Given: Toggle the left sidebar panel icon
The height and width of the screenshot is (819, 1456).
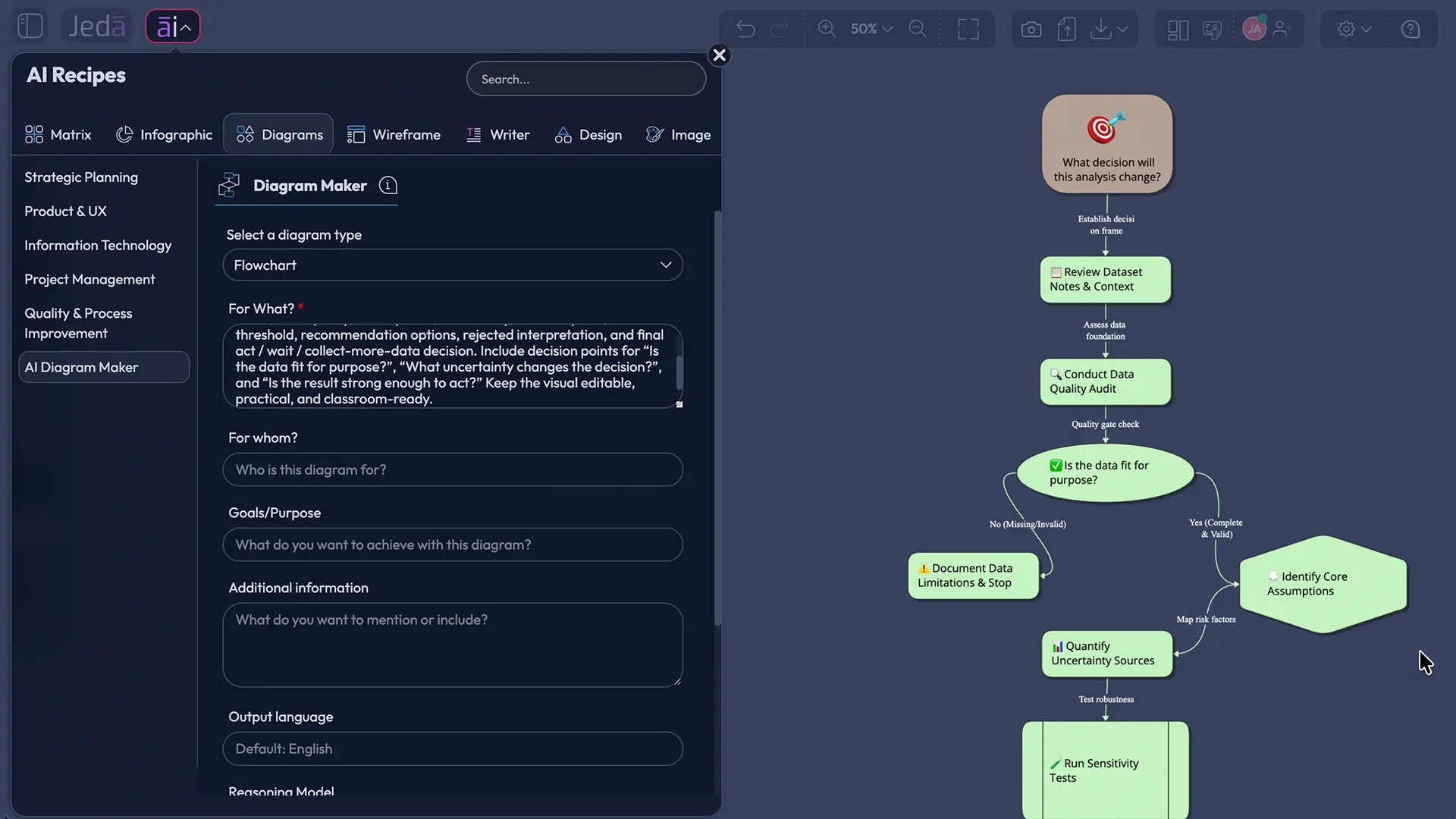Looking at the screenshot, I should [x=30, y=27].
